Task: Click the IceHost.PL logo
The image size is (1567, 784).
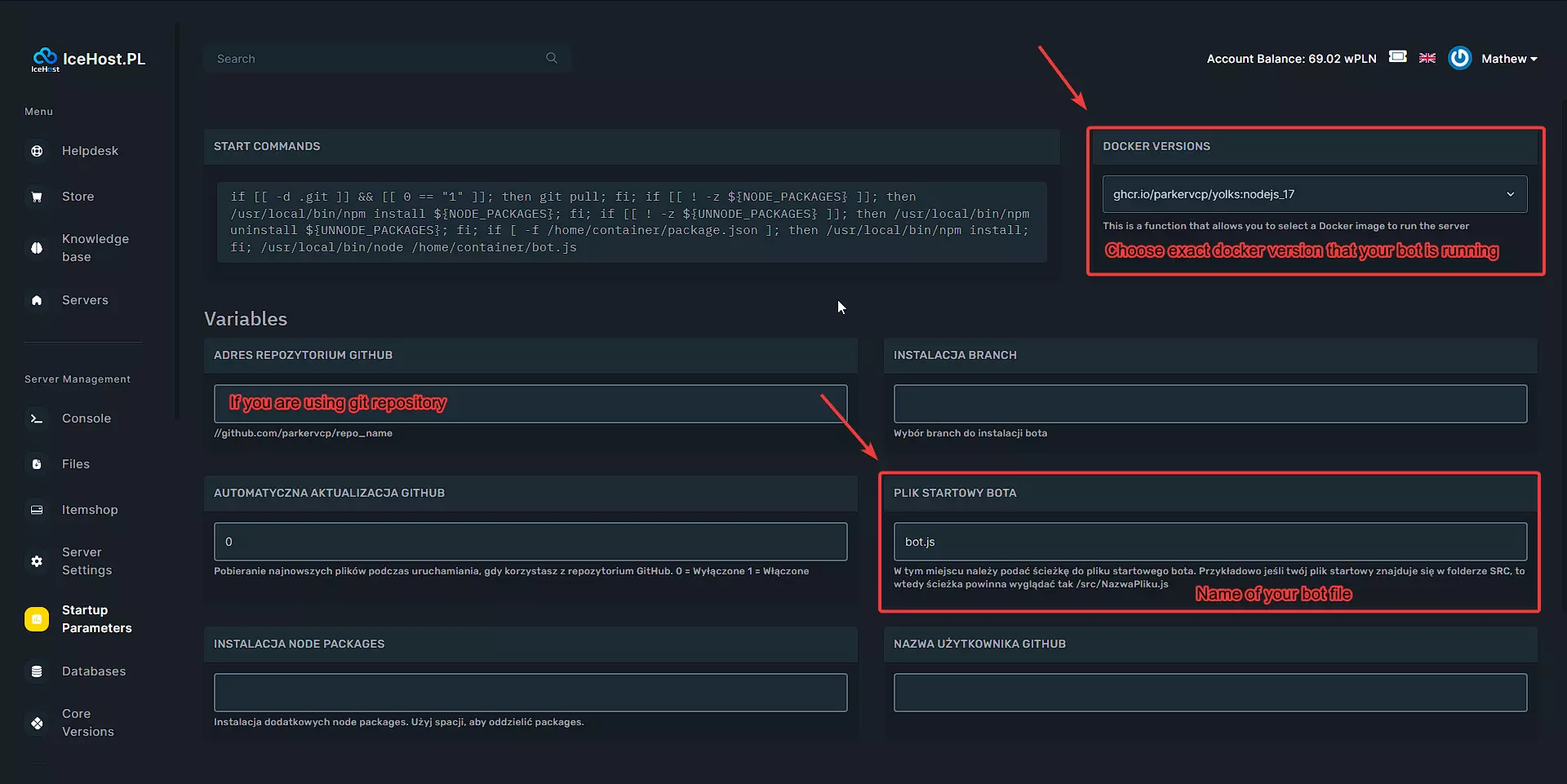Action: pyautogui.click(x=88, y=59)
